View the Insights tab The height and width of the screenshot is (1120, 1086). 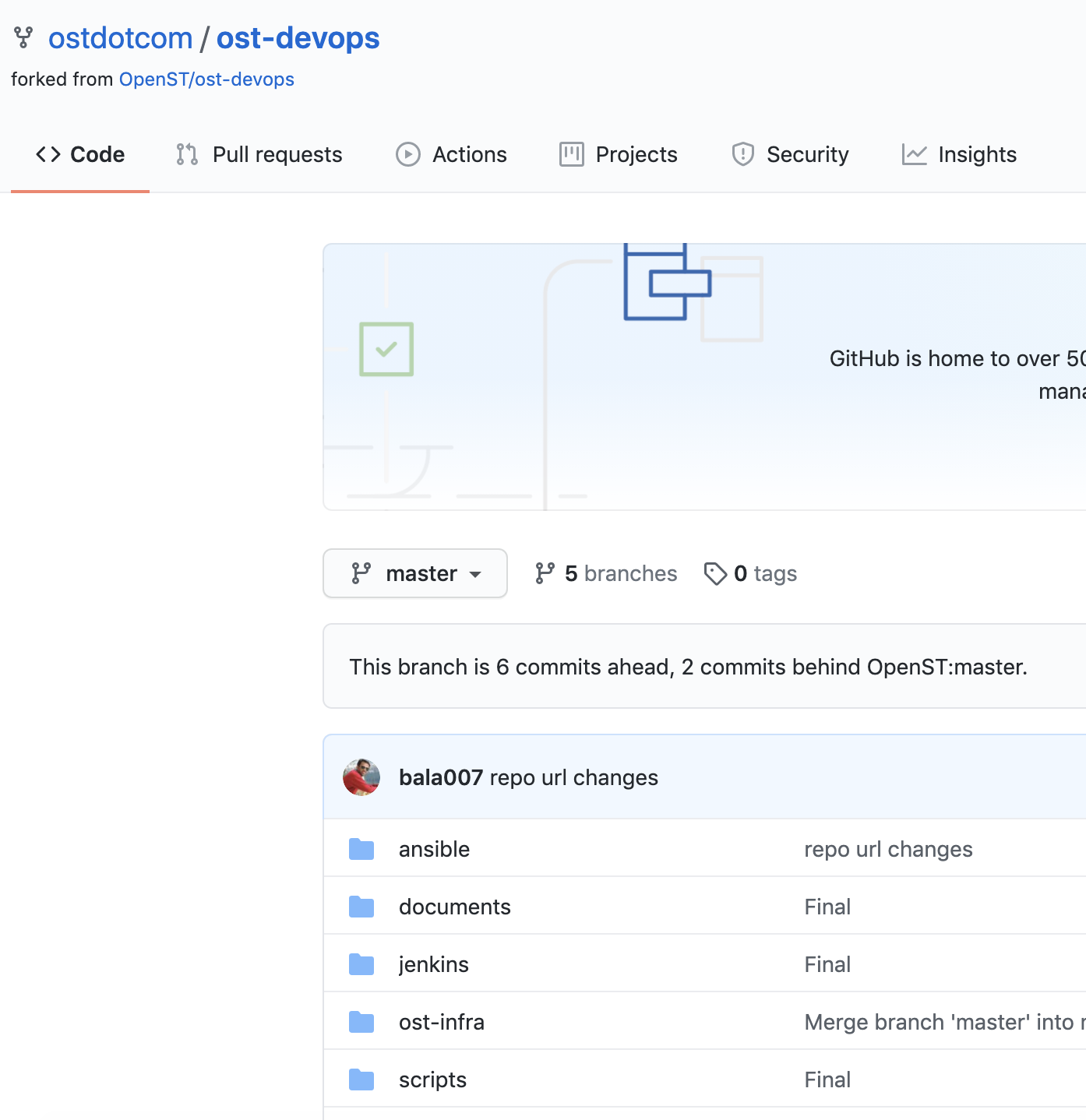click(959, 154)
